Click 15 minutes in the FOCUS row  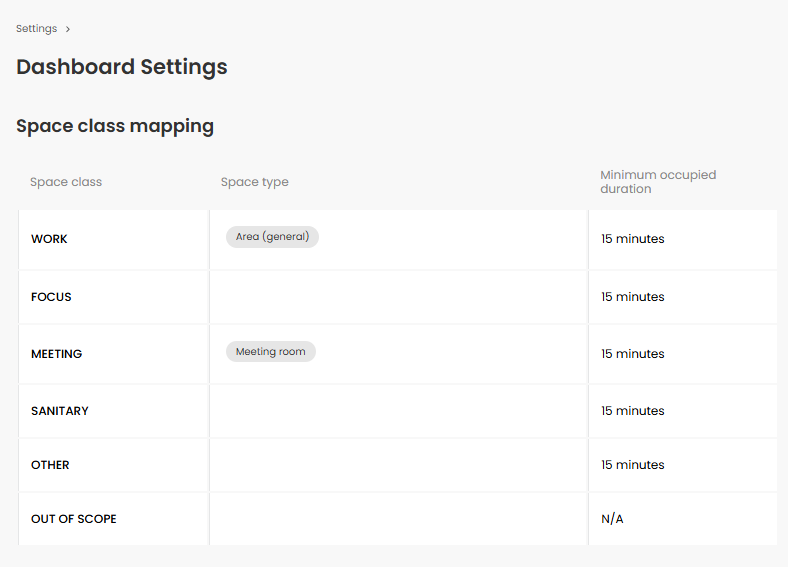(x=633, y=297)
